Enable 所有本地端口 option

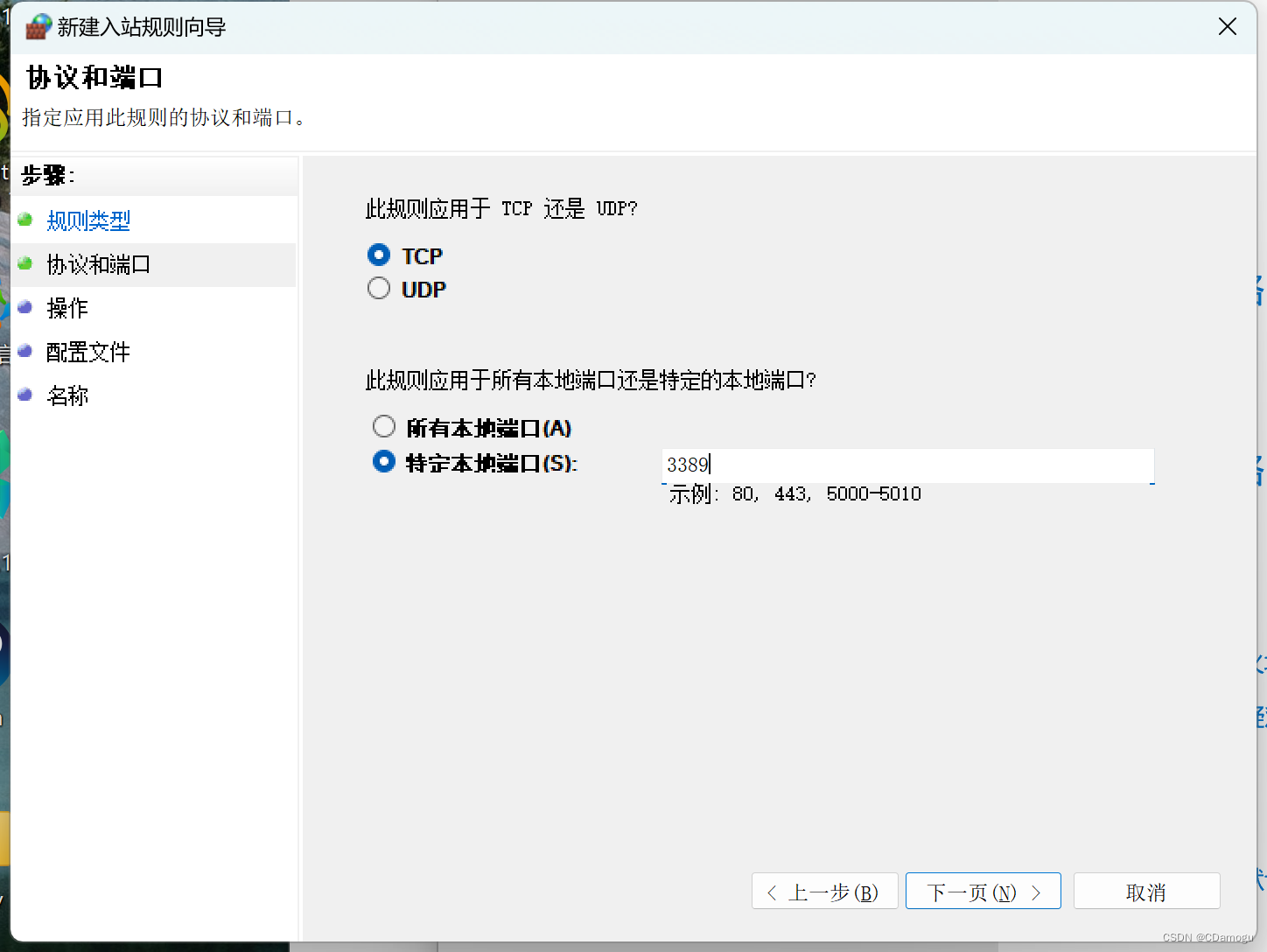[x=383, y=426]
